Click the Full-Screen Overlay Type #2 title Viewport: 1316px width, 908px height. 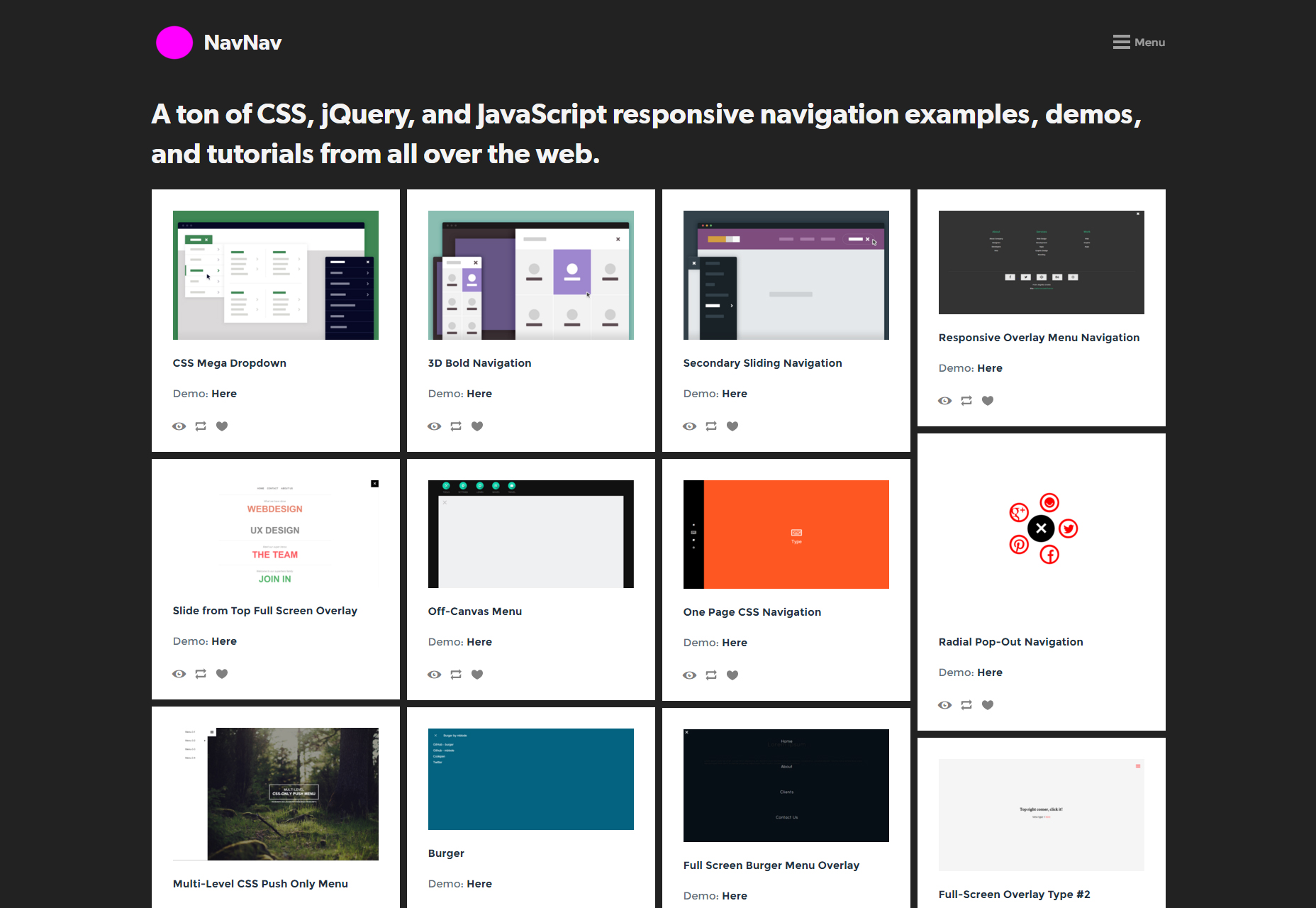(1015, 895)
